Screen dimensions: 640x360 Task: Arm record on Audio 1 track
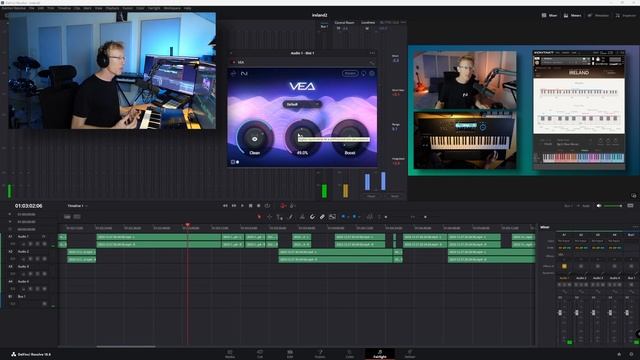31,244
